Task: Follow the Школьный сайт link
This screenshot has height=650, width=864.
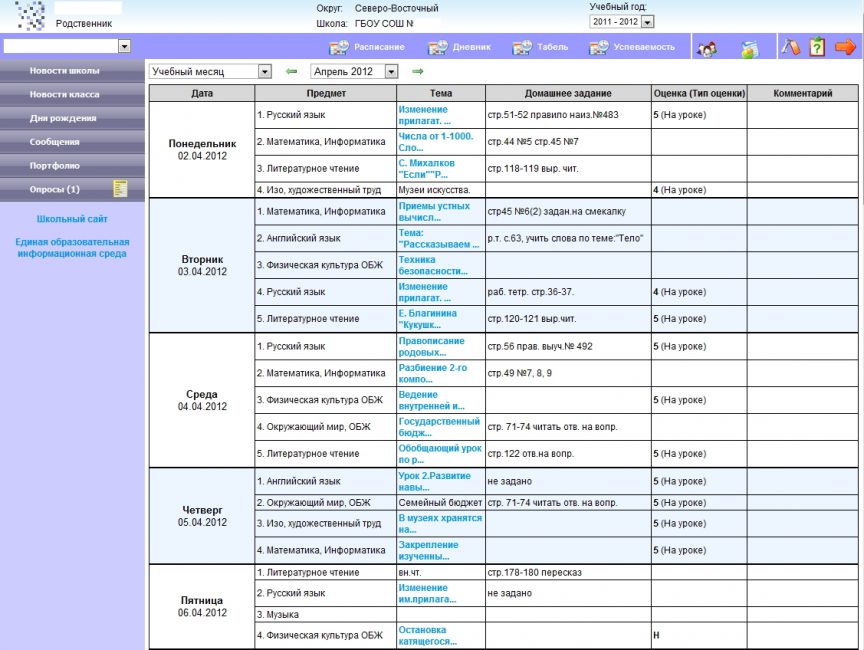Action: click(72, 219)
